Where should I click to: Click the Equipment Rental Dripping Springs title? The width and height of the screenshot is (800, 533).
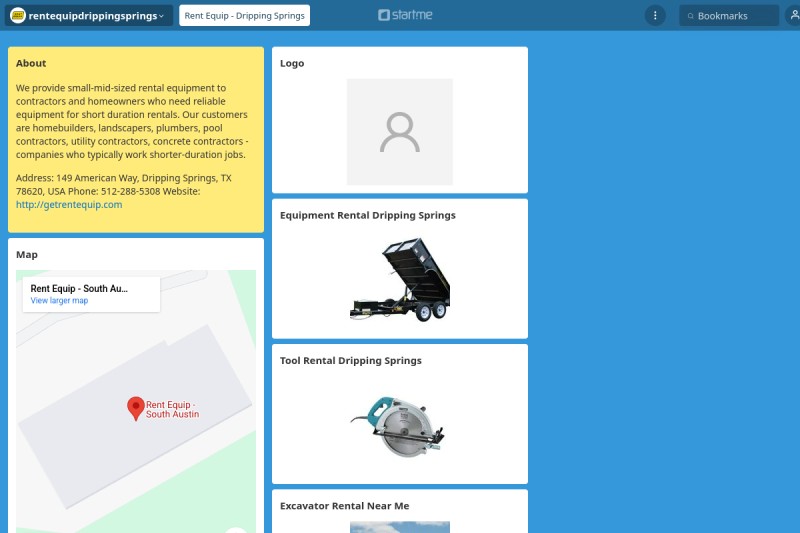(x=367, y=215)
